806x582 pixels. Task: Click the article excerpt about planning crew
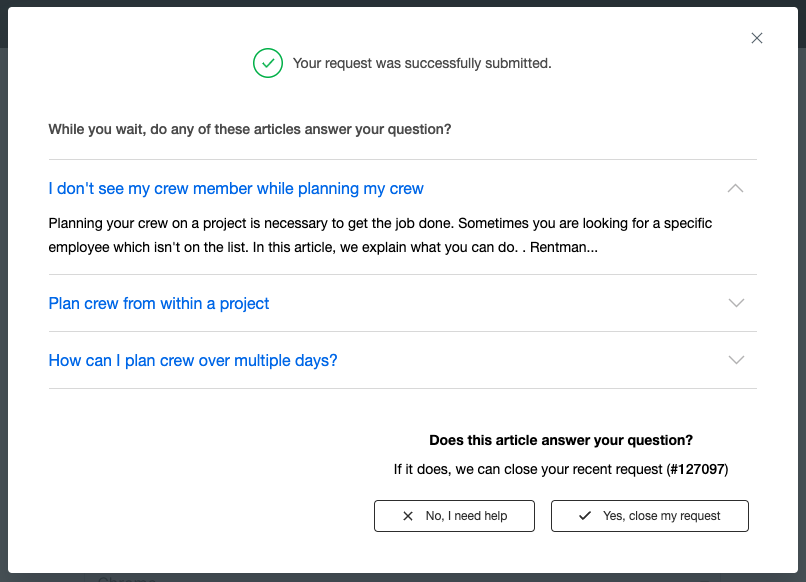pyautogui.click(x=380, y=235)
